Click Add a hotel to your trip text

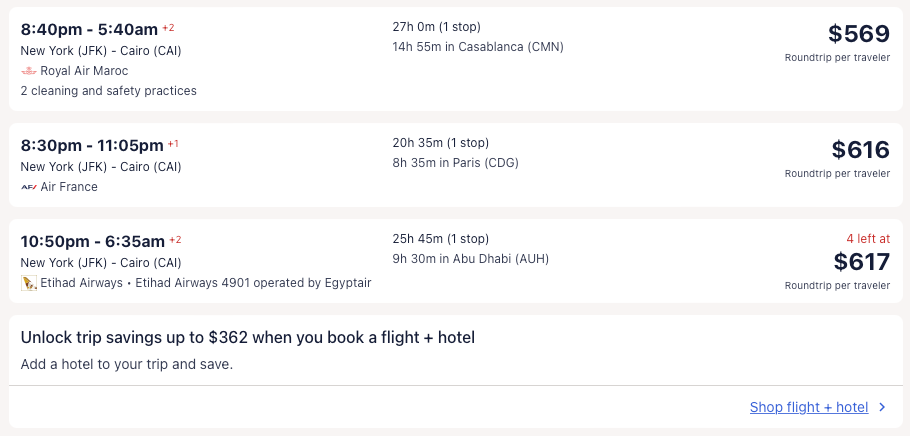tap(126, 364)
